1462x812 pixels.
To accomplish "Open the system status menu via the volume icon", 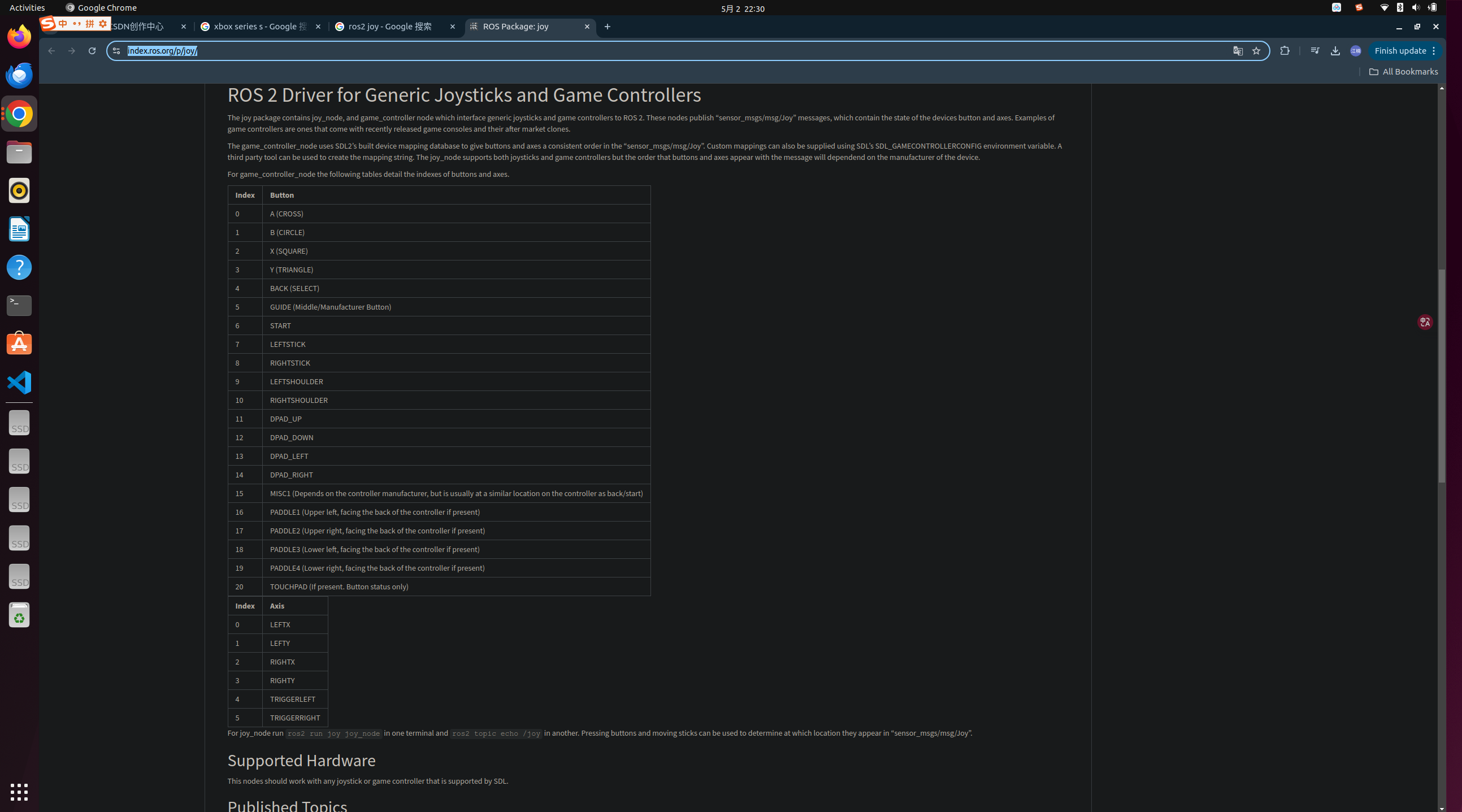I will pyautogui.click(x=1416, y=8).
